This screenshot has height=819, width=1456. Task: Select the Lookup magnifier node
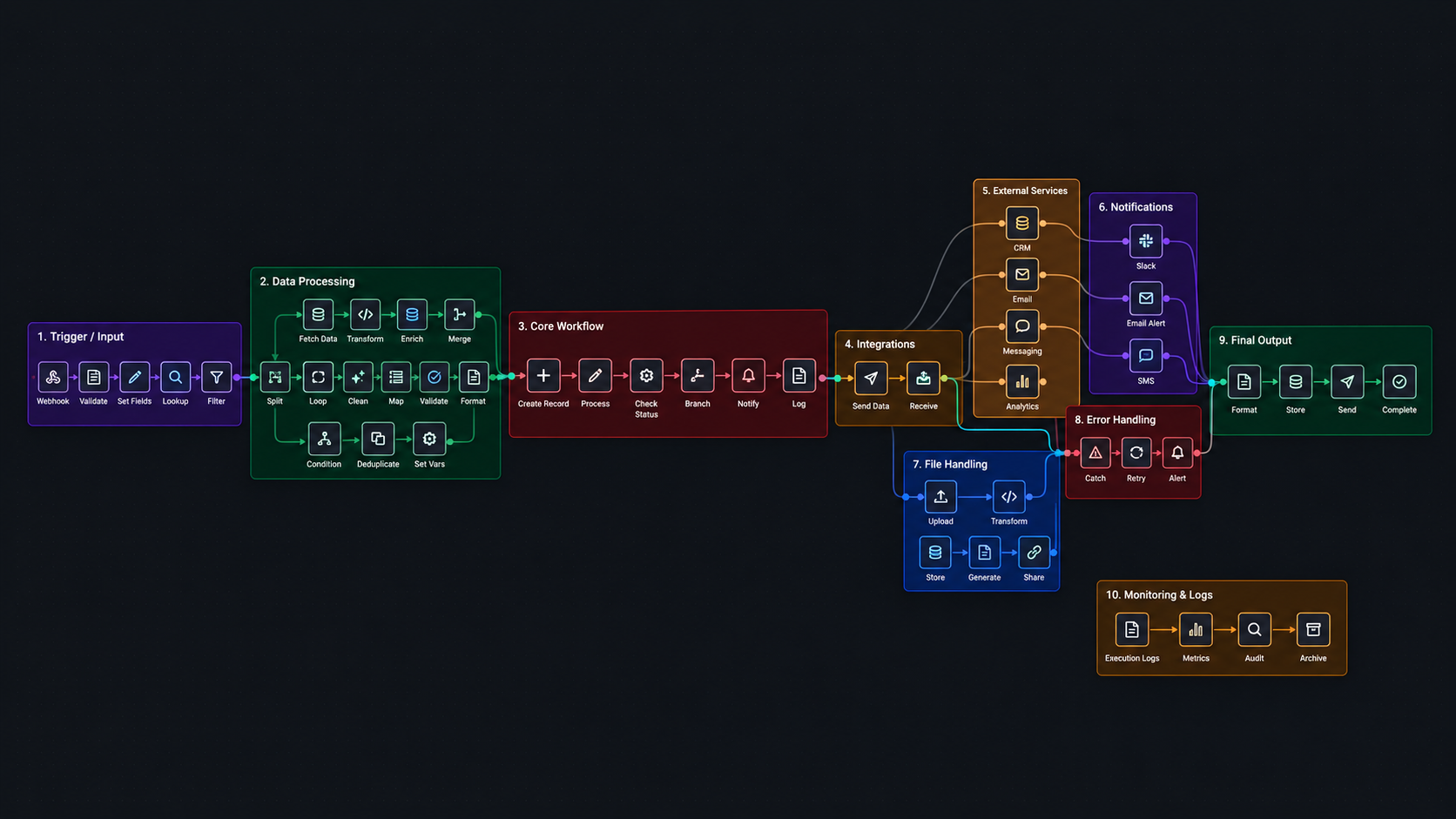(176, 377)
